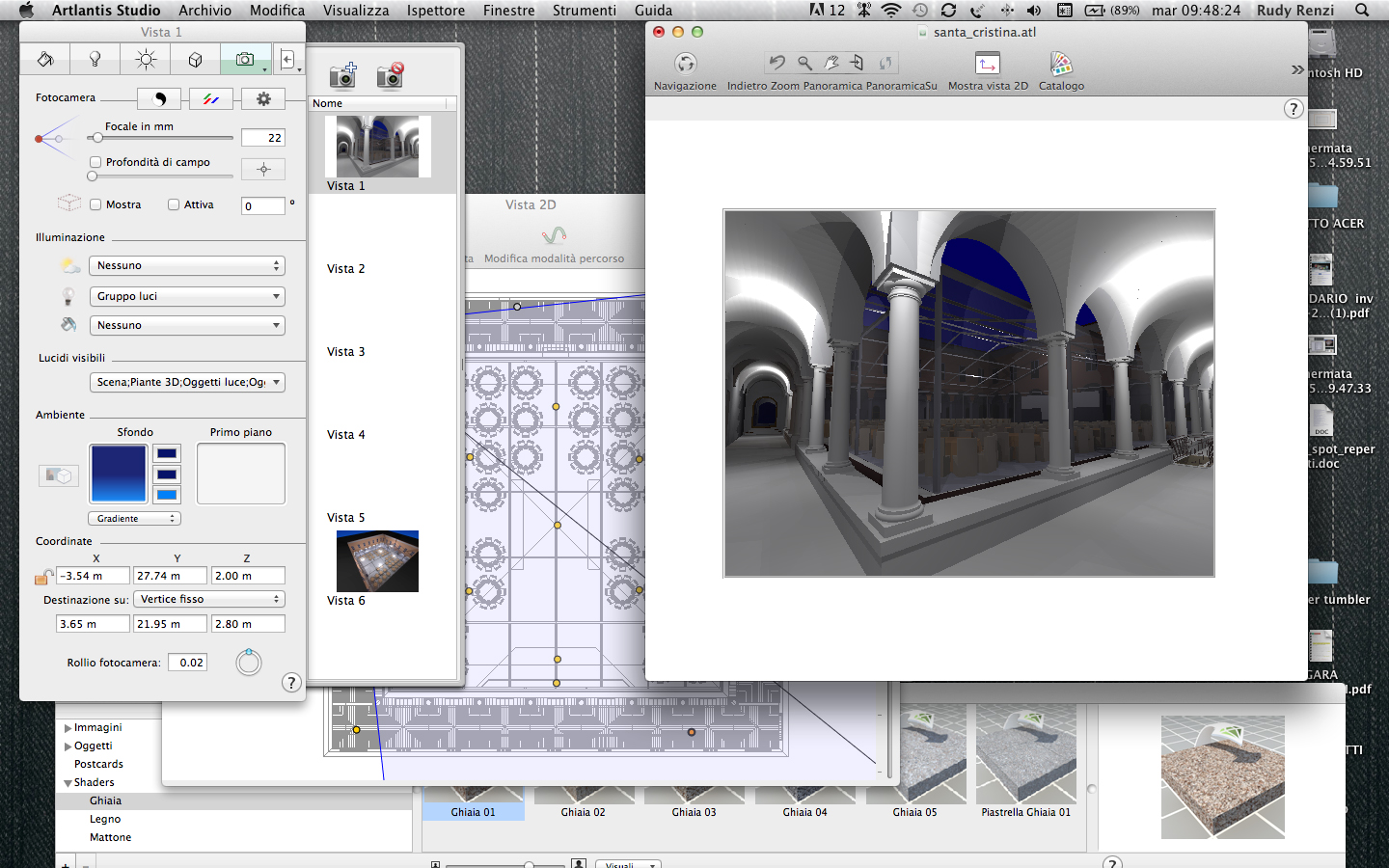
Task: Click Modifica modalità percorso button
Action: tap(554, 236)
